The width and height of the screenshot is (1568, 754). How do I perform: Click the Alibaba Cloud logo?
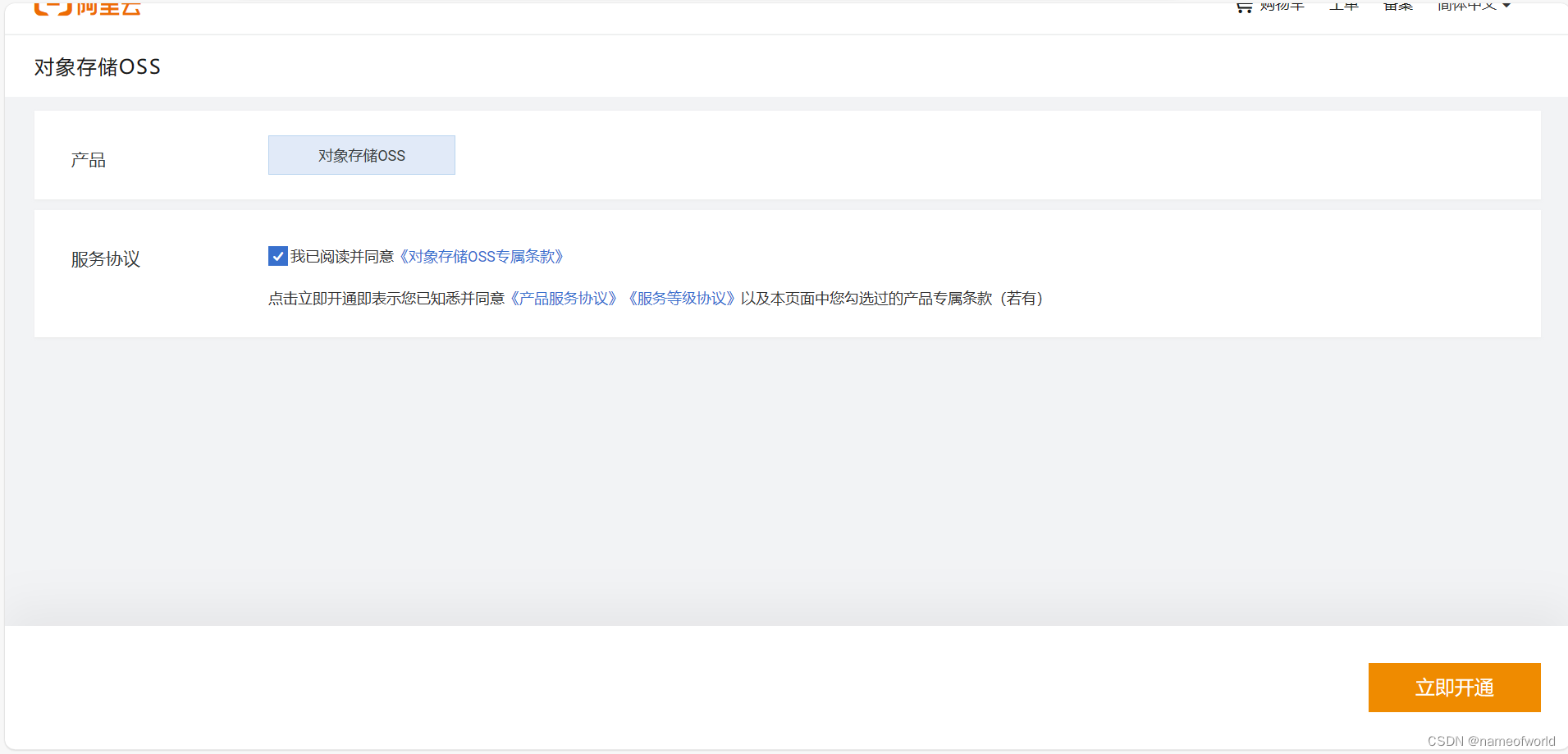point(88,7)
